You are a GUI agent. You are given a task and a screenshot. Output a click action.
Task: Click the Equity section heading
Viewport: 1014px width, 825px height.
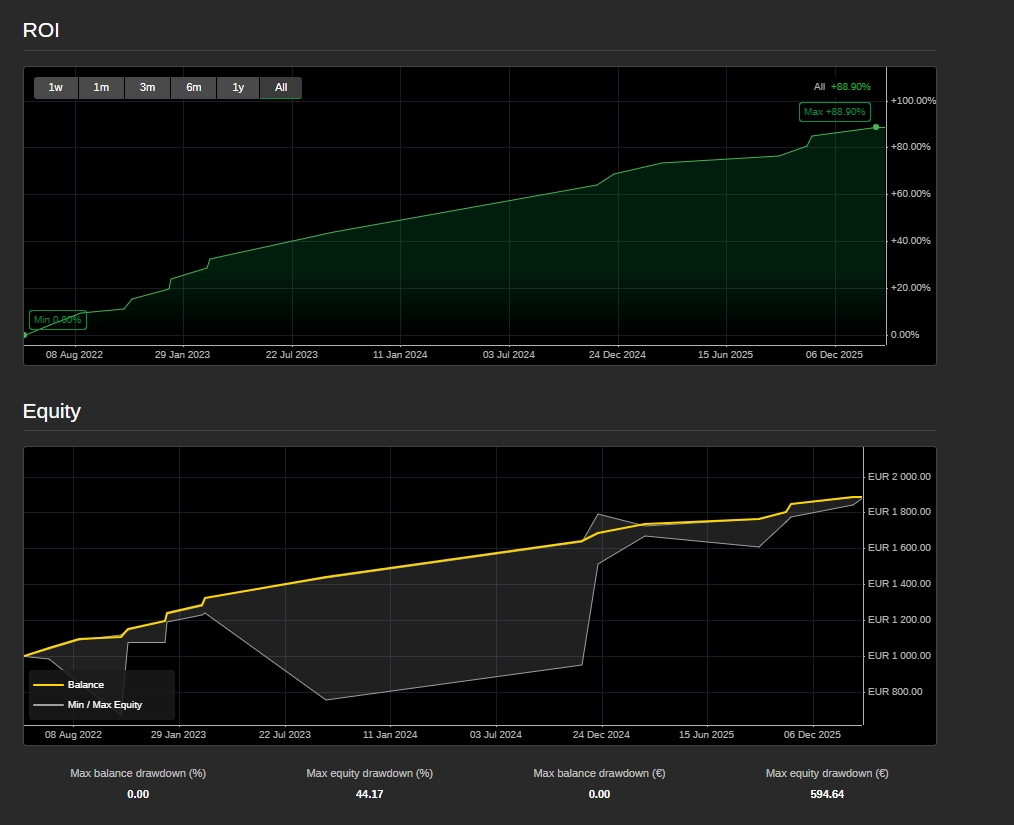52,411
